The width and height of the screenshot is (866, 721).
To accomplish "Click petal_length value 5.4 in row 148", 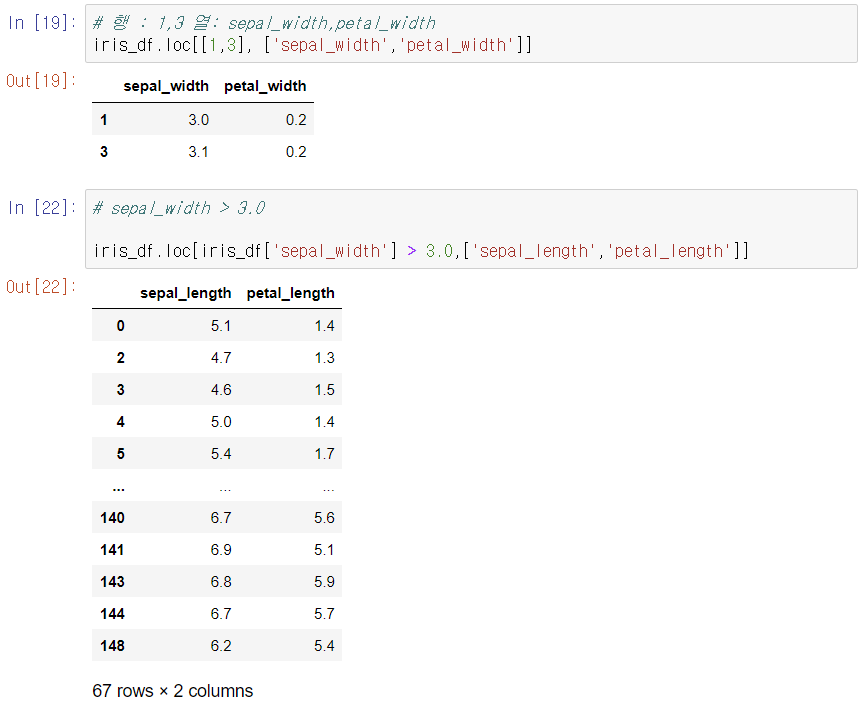I will 325,646.
